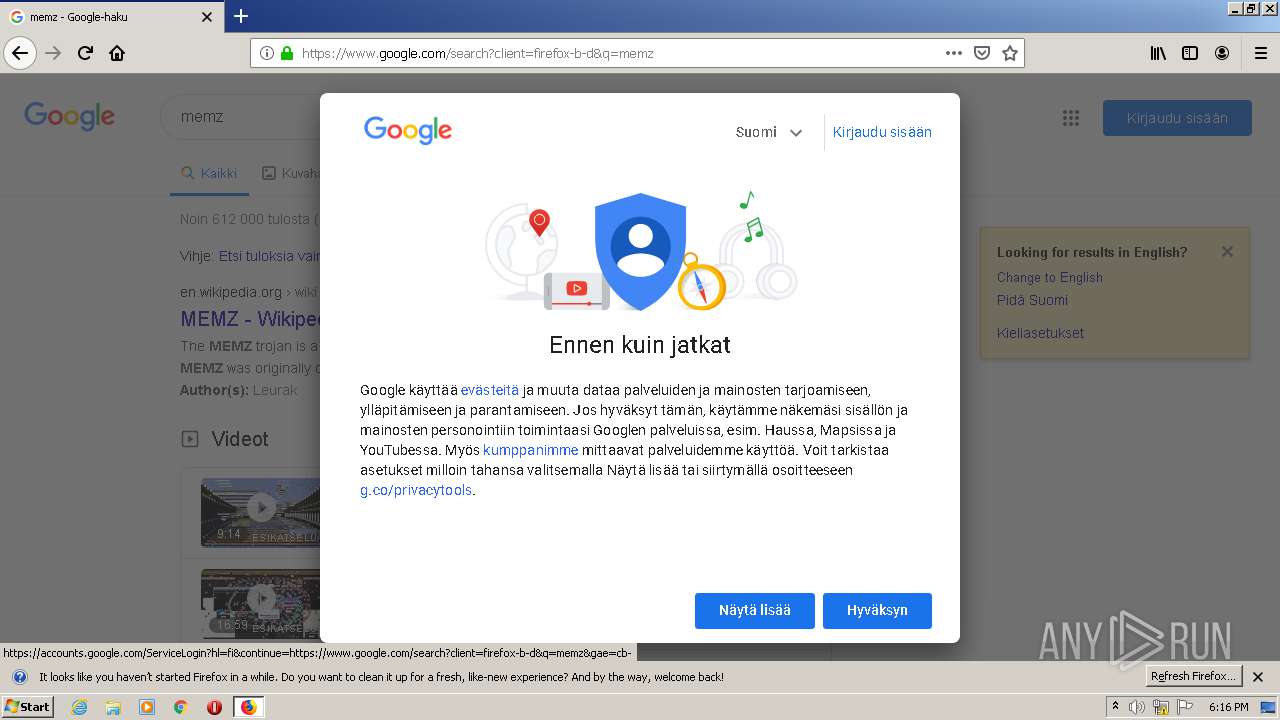Save page to Pocket
The height and width of the screenshot is (720, 1280).
pos(982,53)
